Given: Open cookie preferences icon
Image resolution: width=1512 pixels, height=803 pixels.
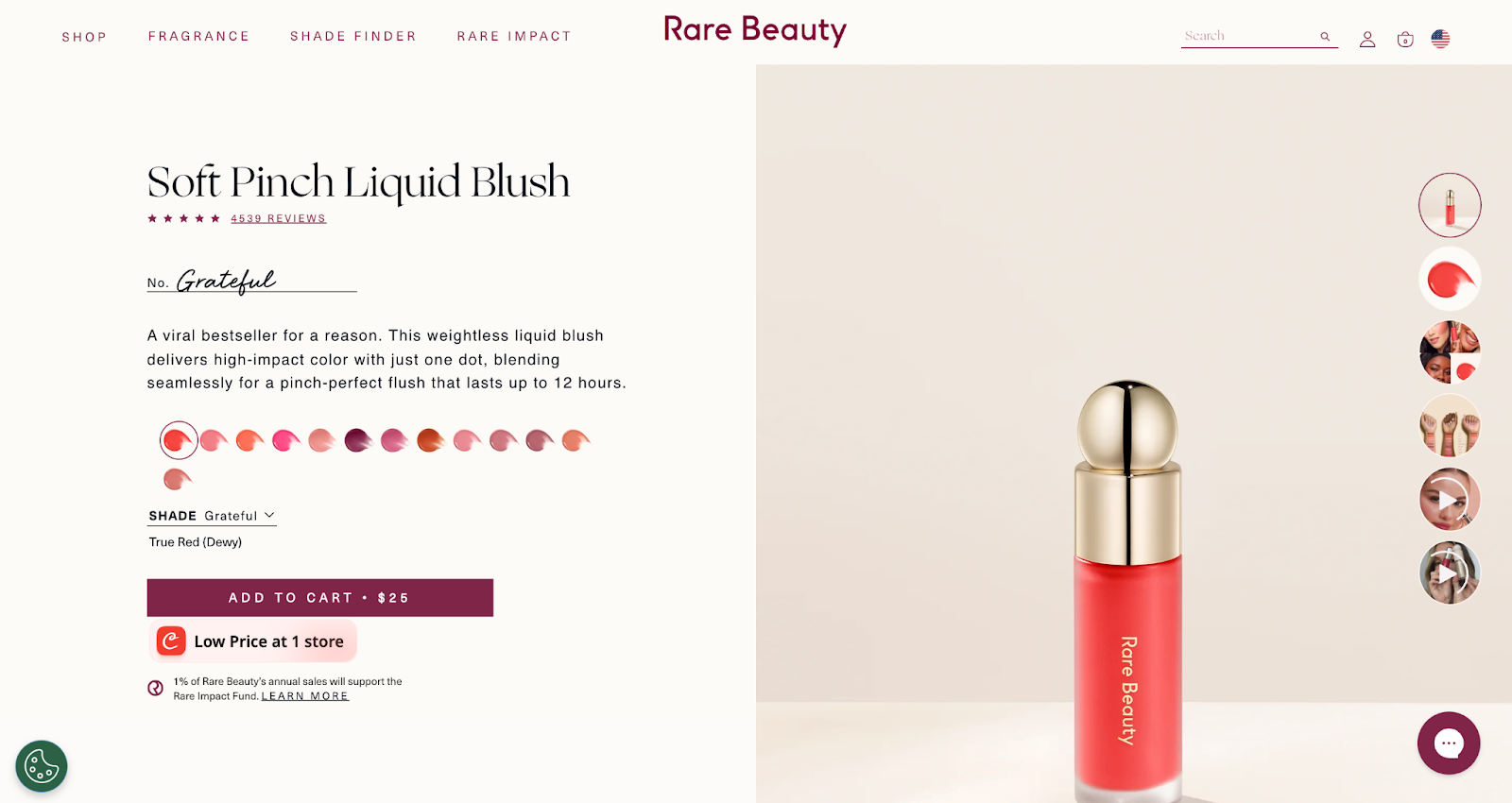Looking at the screenshot, I should pyautogui.click(x=42, y=765).
